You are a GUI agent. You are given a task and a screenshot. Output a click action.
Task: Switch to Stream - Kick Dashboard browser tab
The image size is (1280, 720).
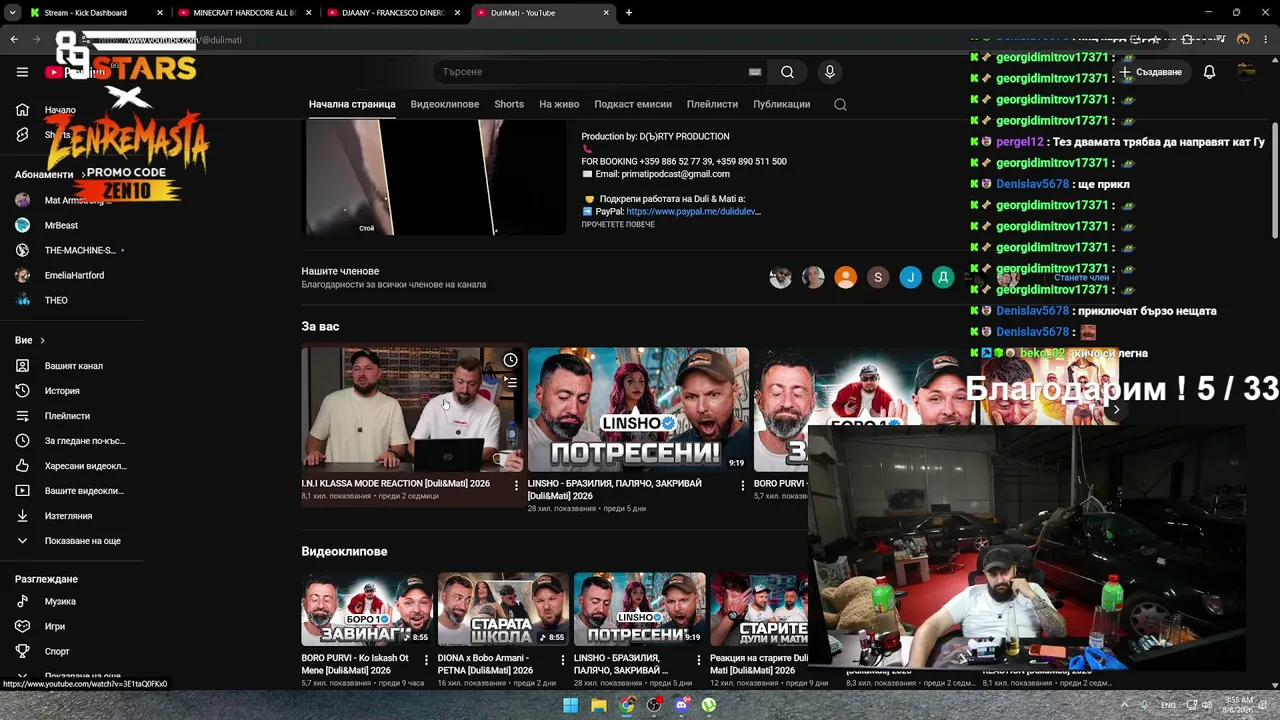coord(95,13)
